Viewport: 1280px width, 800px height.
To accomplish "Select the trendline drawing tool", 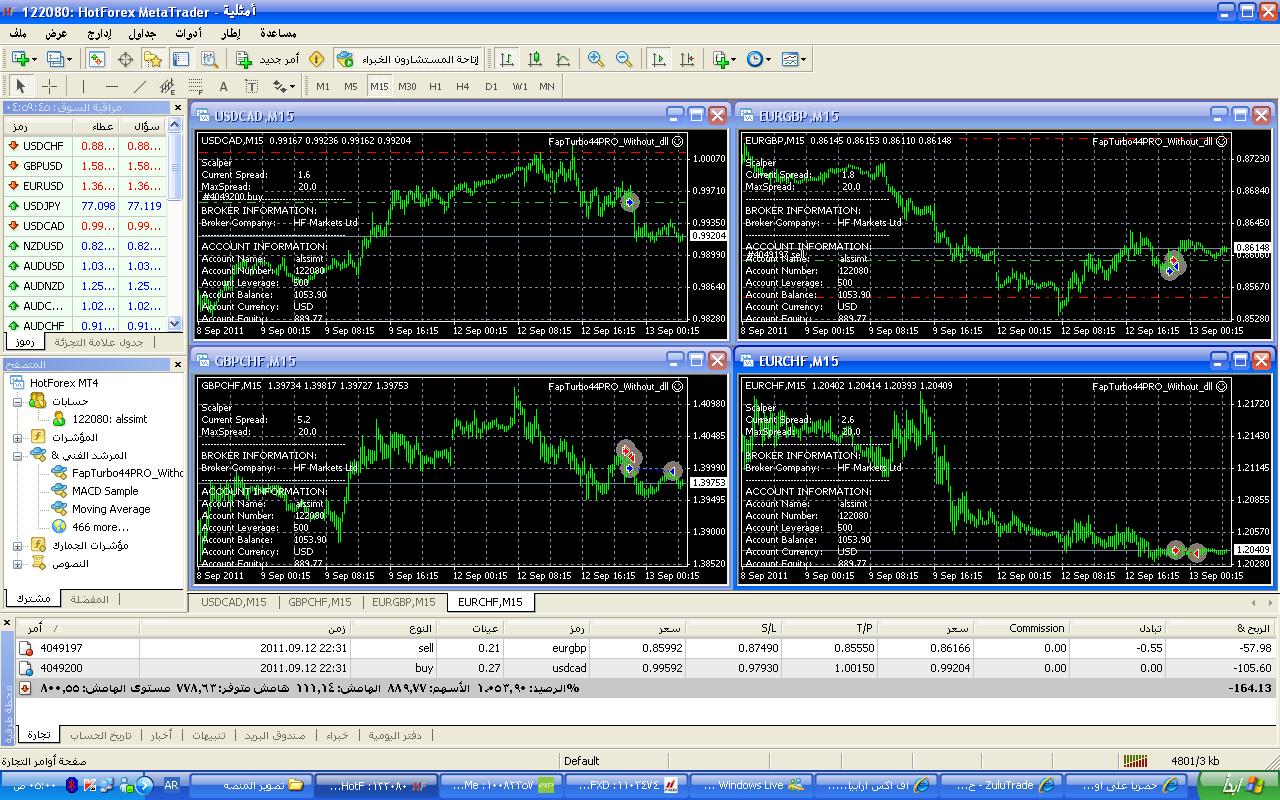I will (139, 86).
